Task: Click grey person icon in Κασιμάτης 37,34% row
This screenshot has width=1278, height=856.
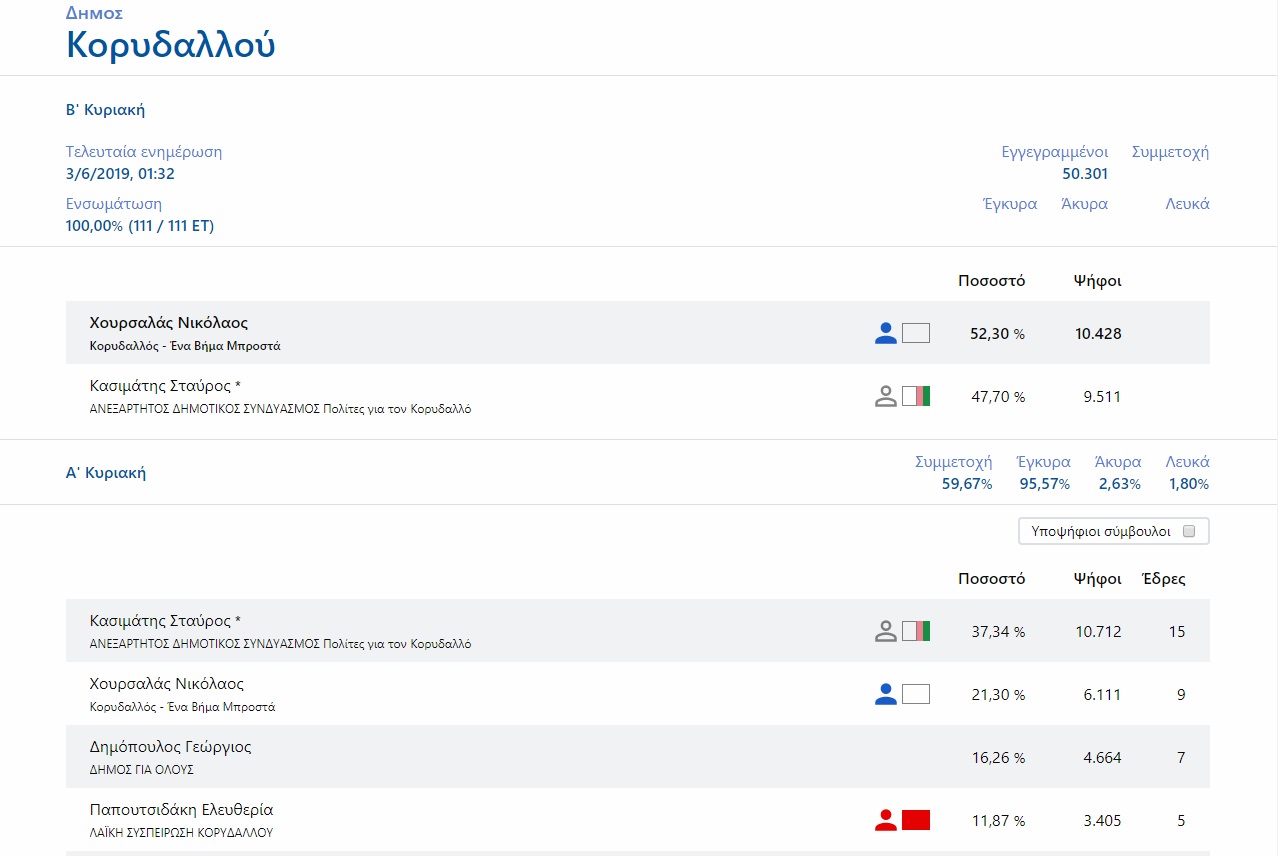Action: click(x=886, y=631)
